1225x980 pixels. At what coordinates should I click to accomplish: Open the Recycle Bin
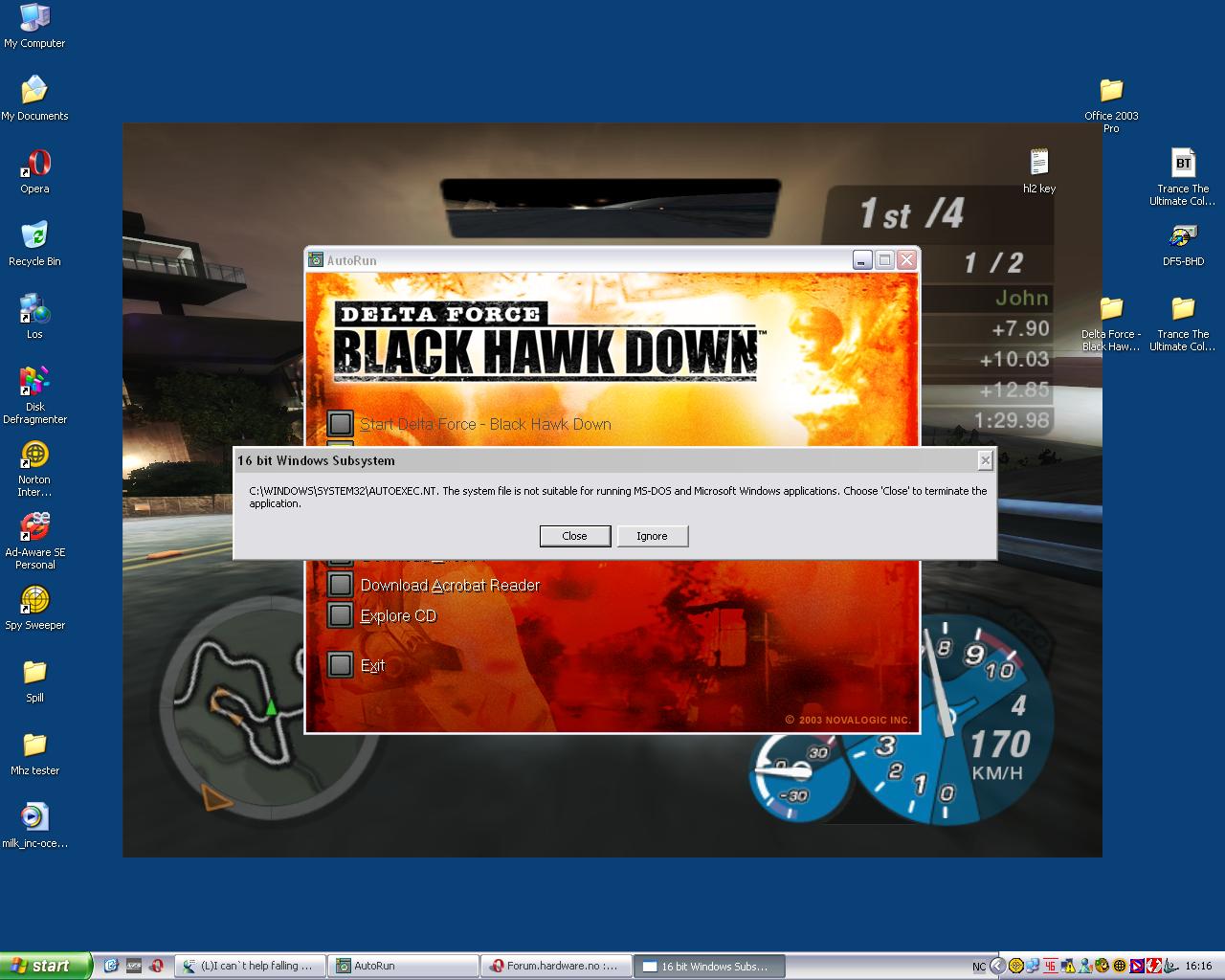pyautogui.click(x=34, y=244)
